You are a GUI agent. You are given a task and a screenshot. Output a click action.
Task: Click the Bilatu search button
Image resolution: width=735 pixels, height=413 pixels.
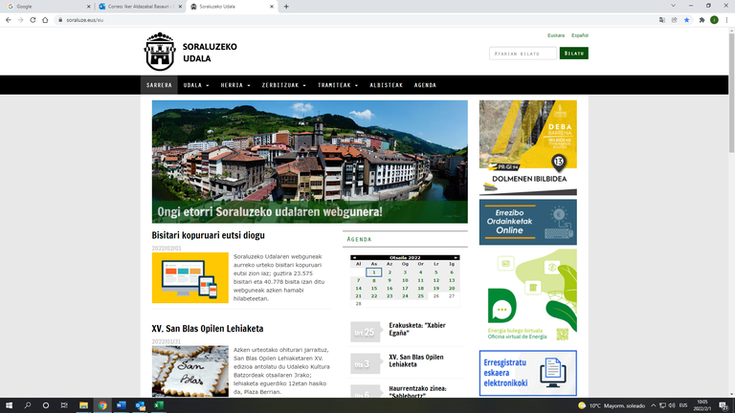tap(574, 53)
